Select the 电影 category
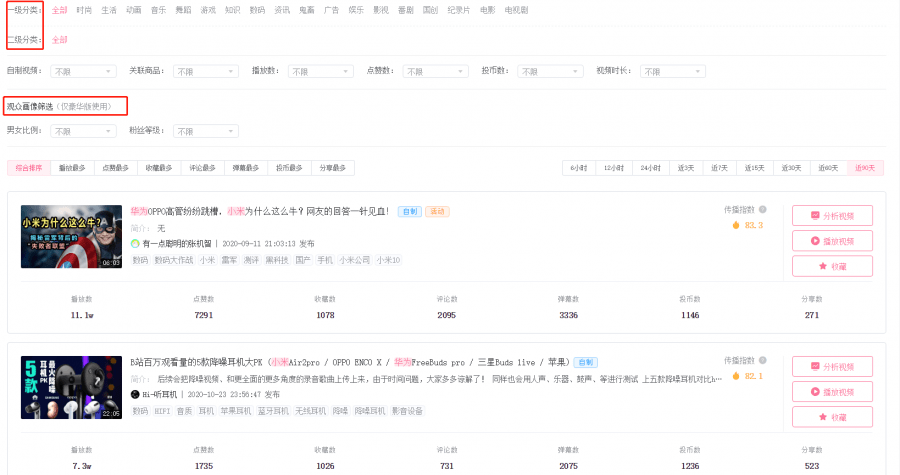 [x=487, y=10]
